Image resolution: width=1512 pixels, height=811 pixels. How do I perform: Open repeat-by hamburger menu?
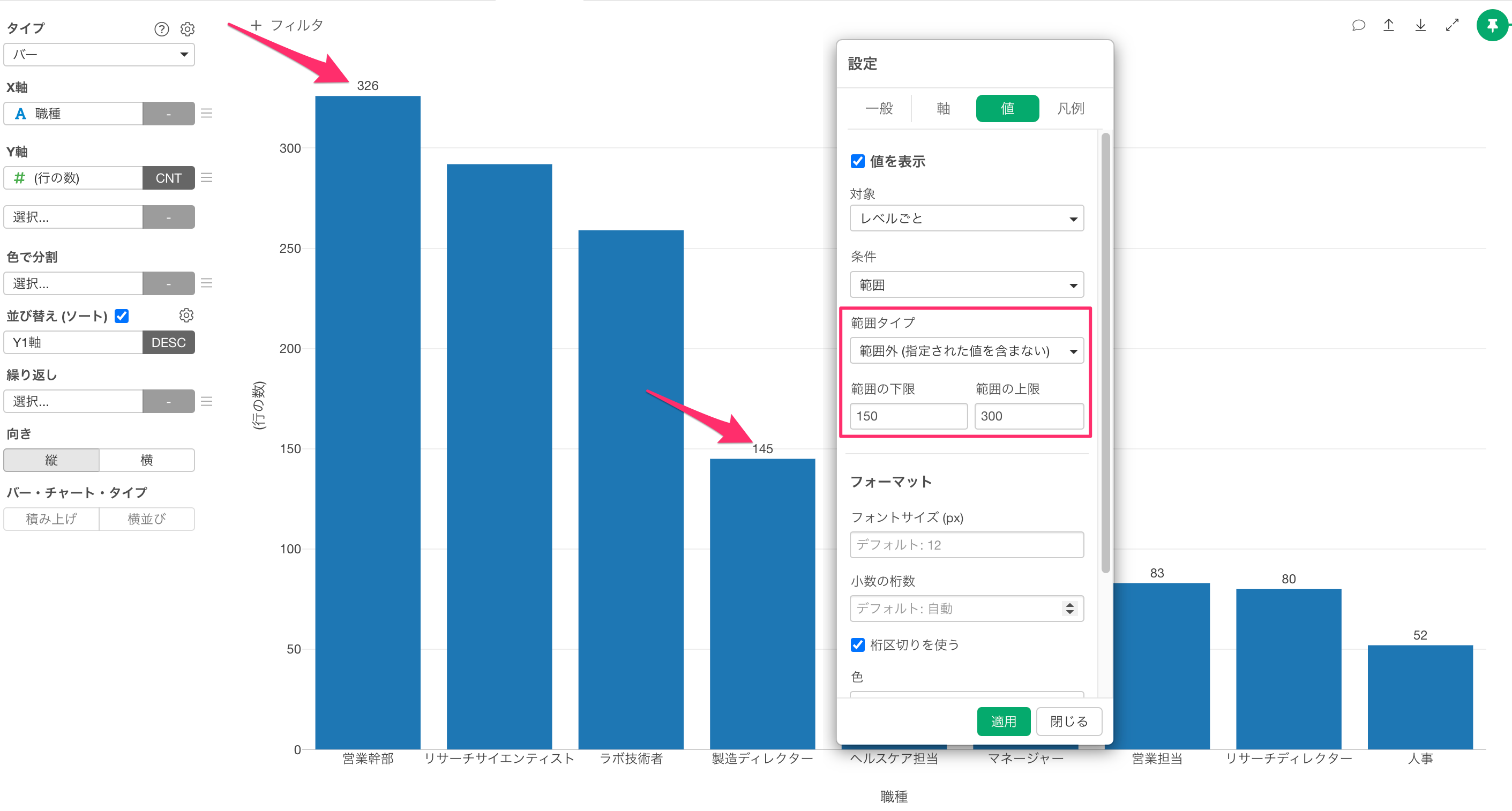[207, 401]
